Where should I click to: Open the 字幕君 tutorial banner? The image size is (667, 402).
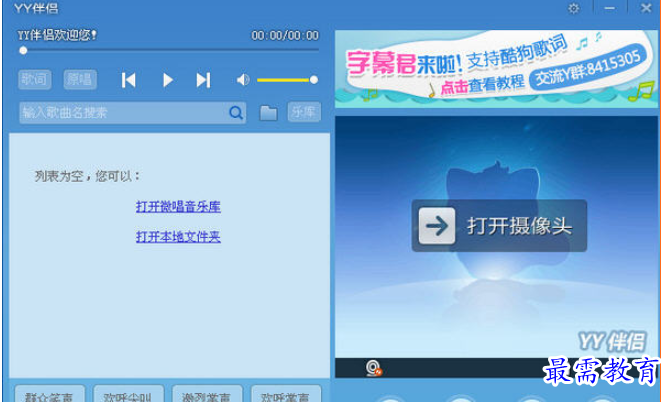pyautogui.click(x=496, y=68)
